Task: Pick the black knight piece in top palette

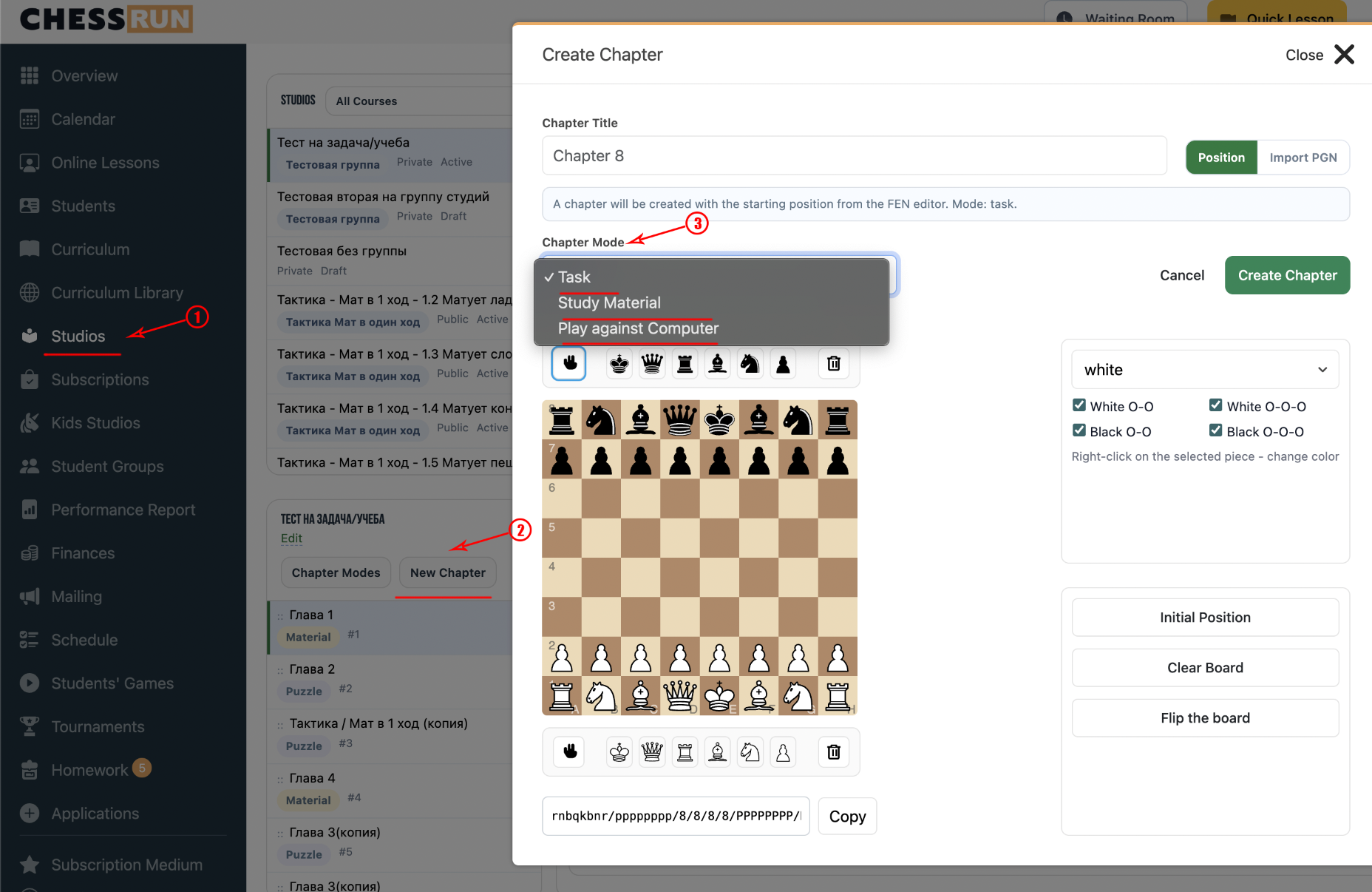Action: coord(750,363)
